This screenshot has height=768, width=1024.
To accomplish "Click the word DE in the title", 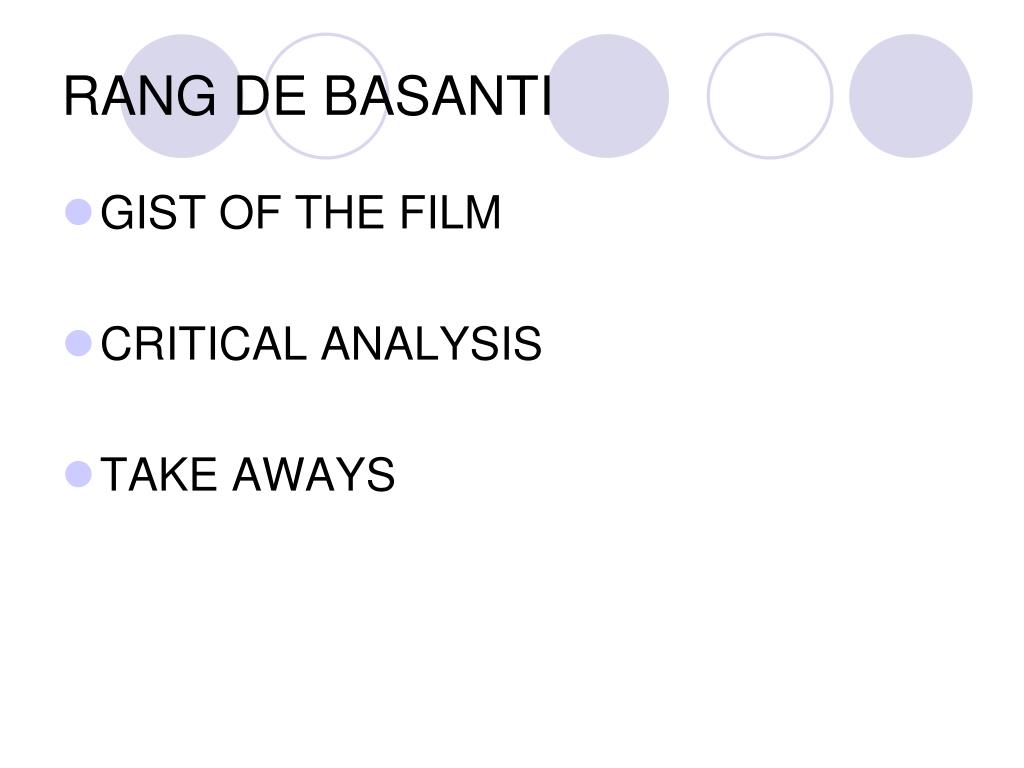I will [x=270, y=97].
